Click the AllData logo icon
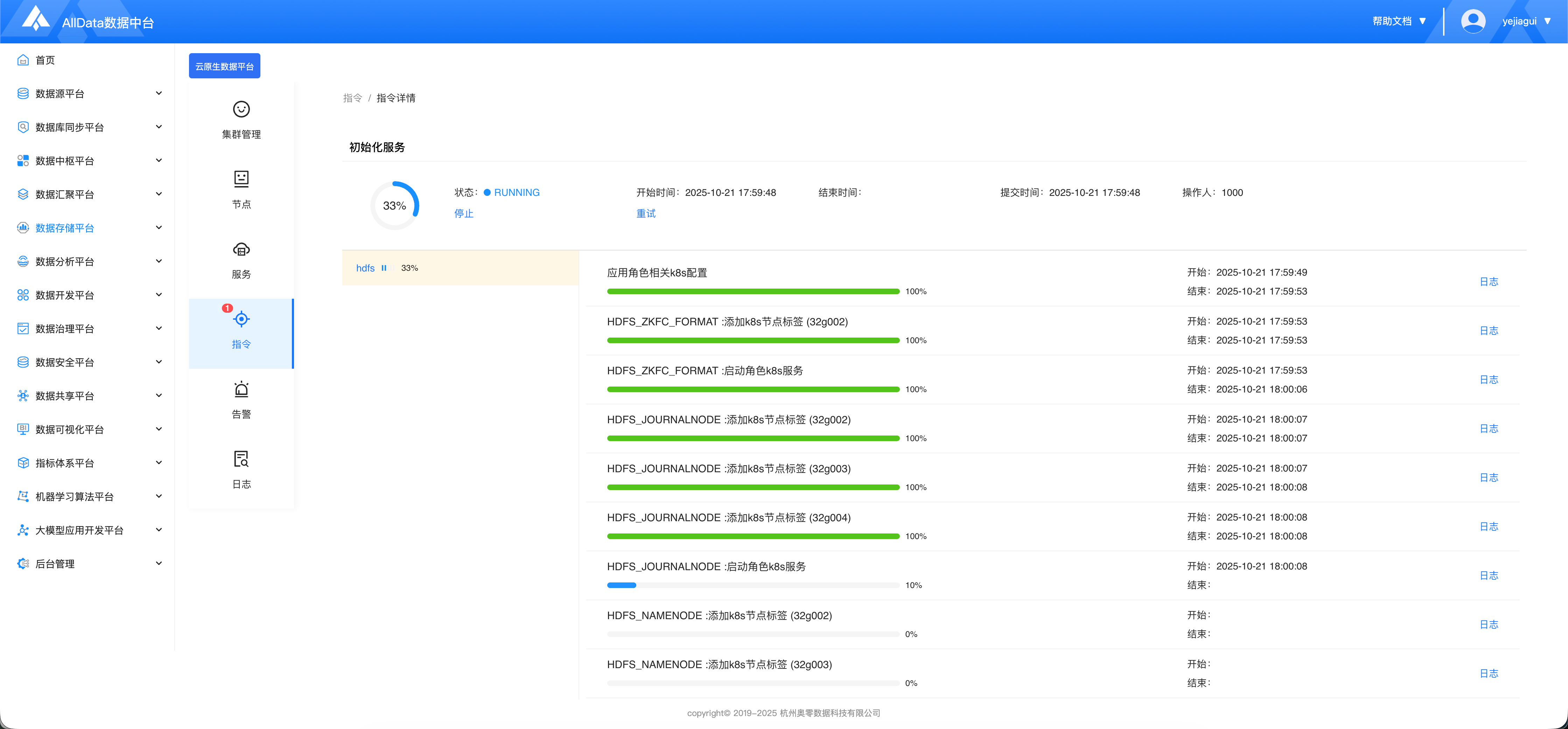This screenshot has height=729, width=1568. tap(35, 19)
